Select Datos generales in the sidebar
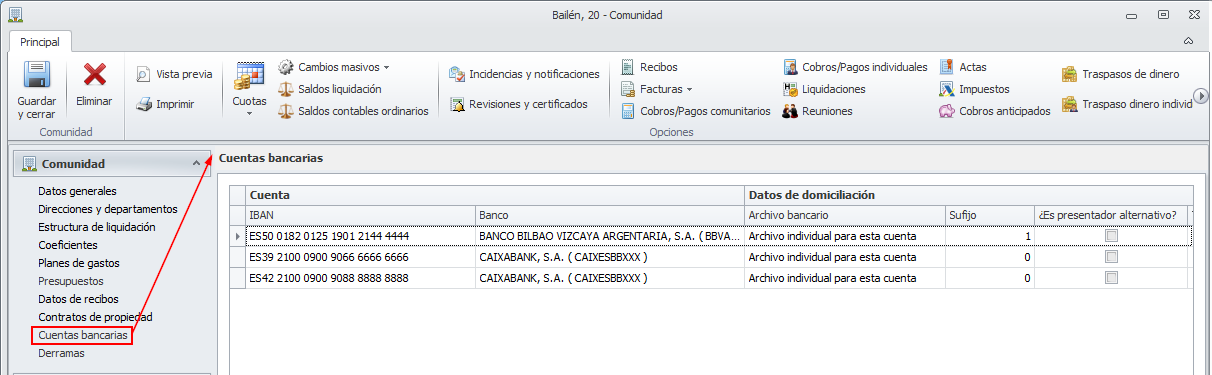This screenshot has height=375, width=1212. pyautogui.click(x=77, y=191)
